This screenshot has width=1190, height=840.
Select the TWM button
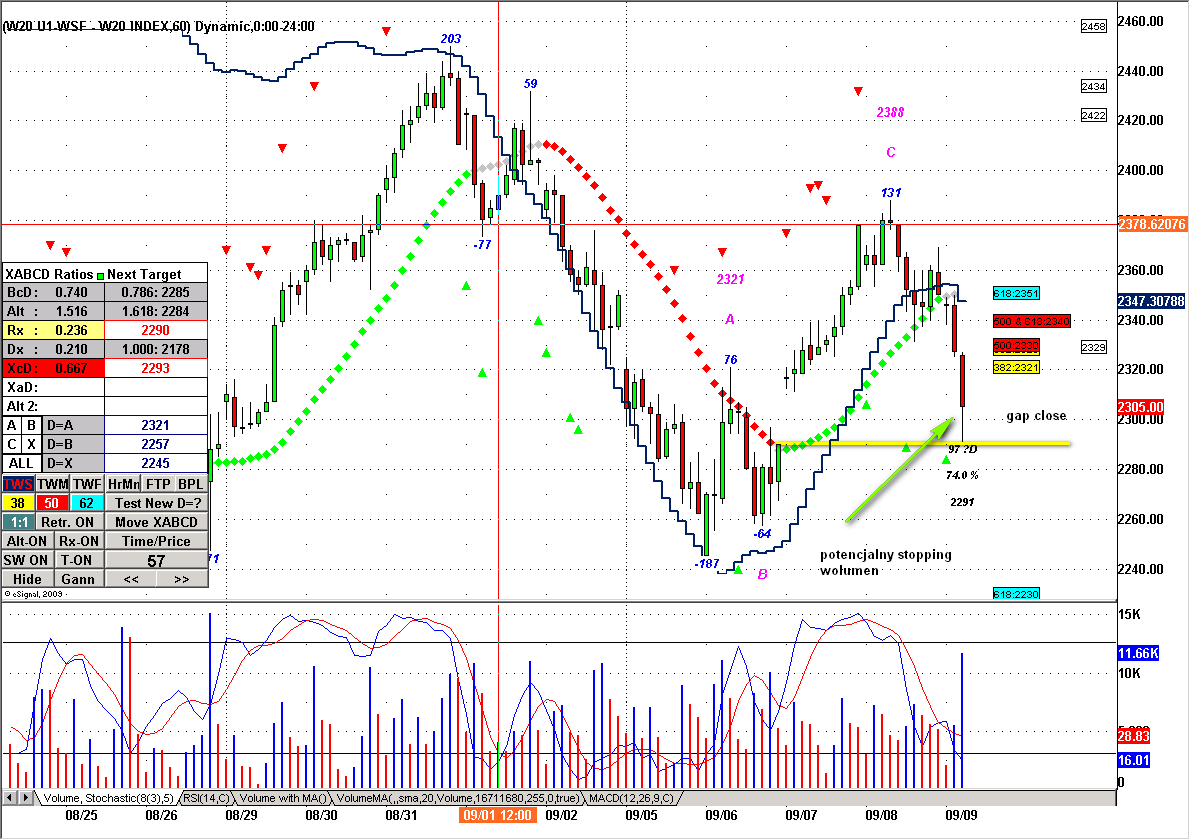[53, 483]
